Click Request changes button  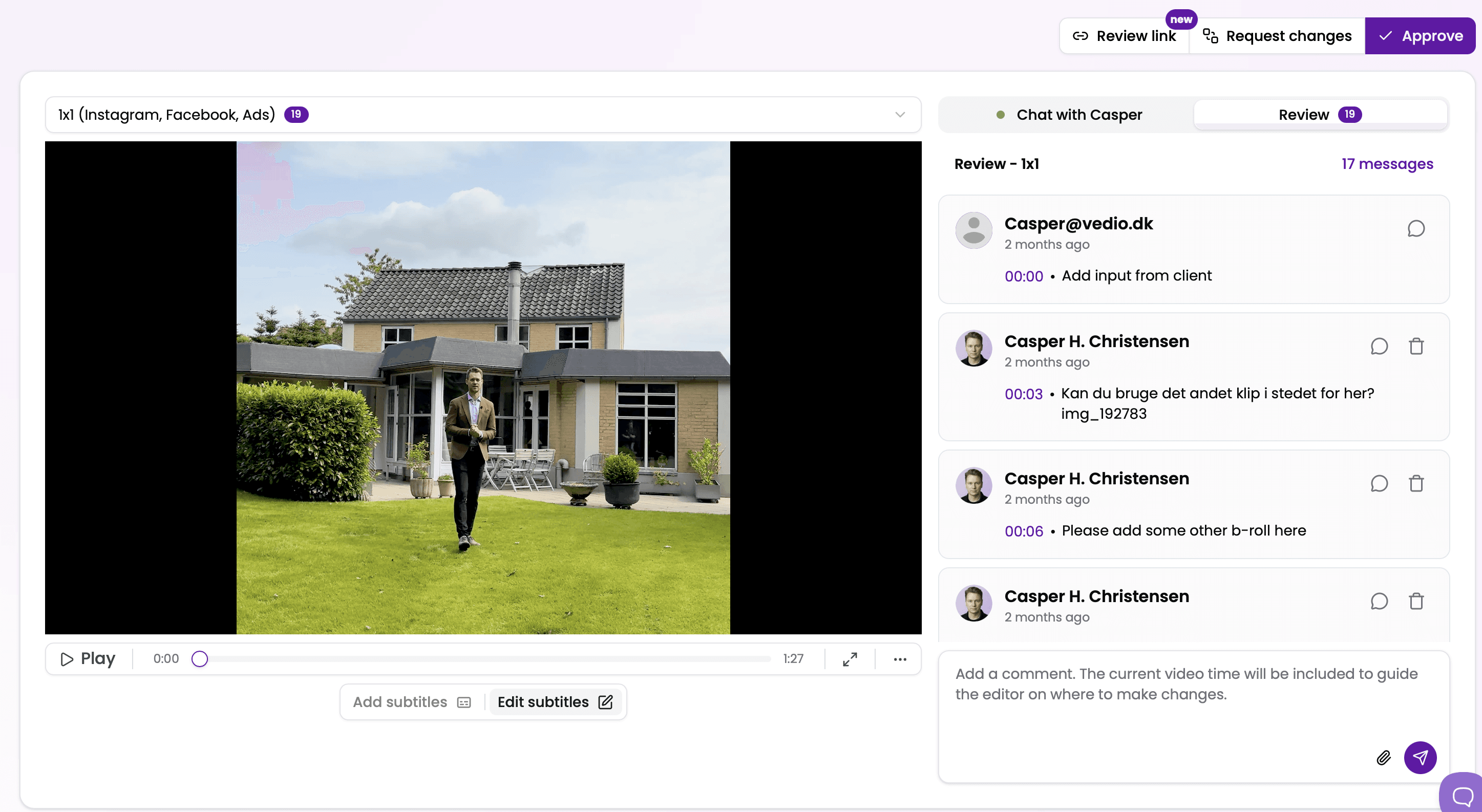(1277, 36)
